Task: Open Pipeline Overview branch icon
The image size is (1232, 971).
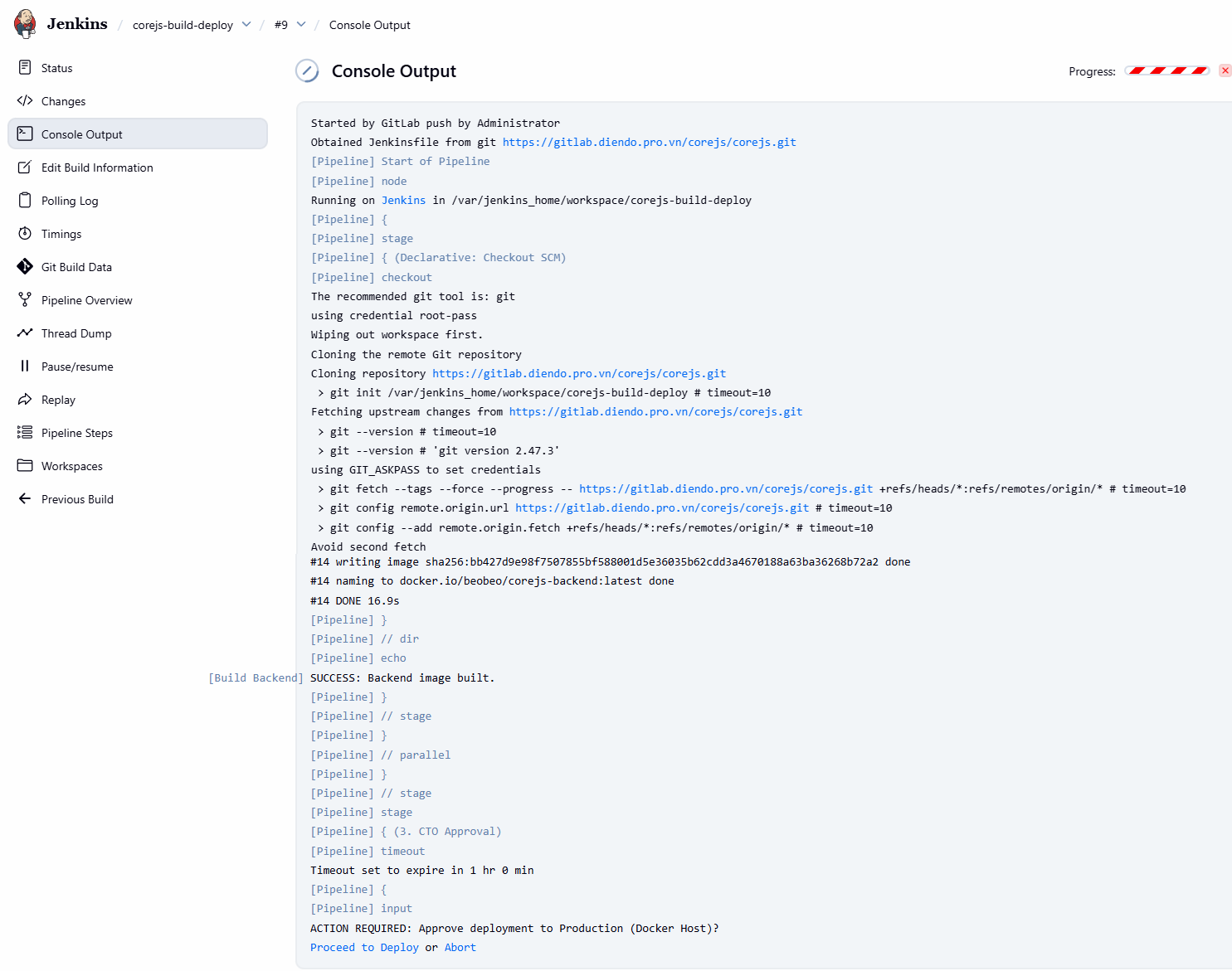Action: (25, 300)
